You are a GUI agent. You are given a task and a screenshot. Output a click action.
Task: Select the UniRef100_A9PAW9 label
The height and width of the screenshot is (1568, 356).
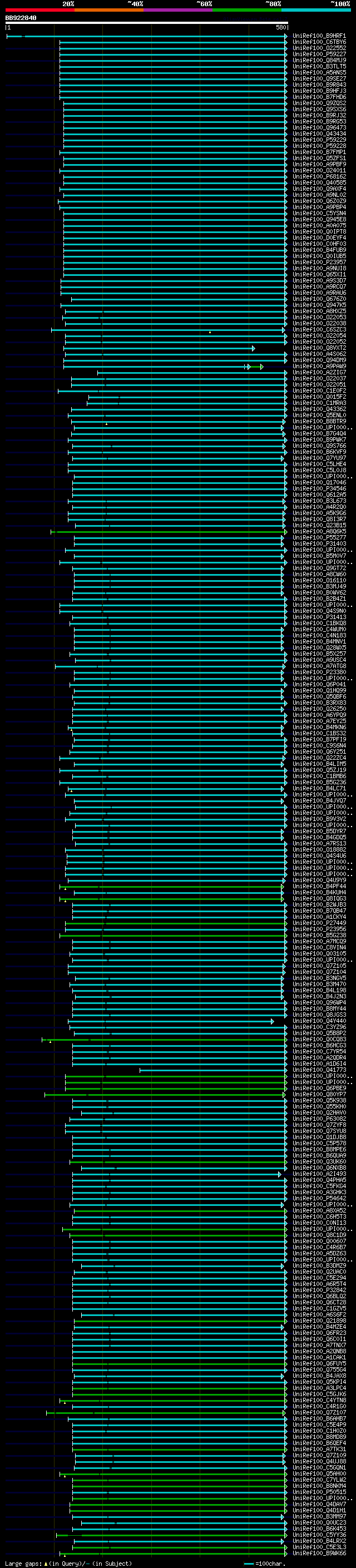pyautogui.click(x=319, y=367)
